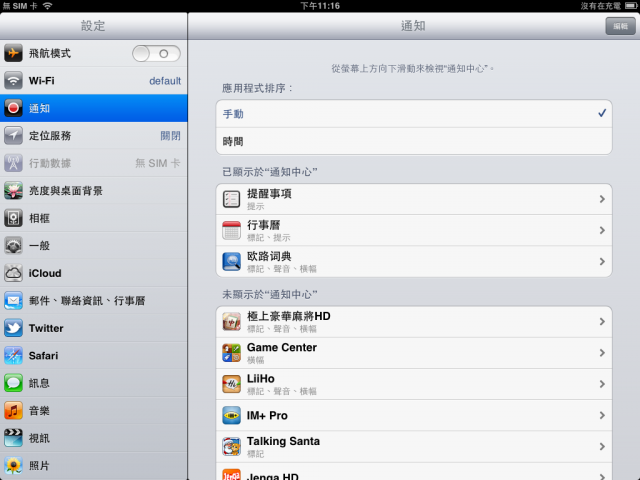Tap the Airplane Mode icon in sidebar

[x=13, y=53]
